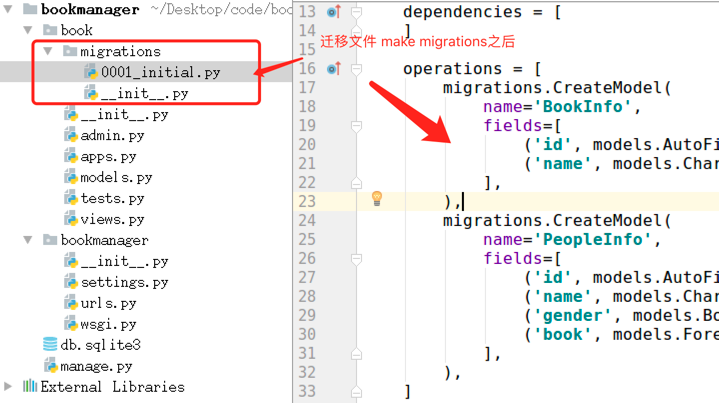Viewport: 719px width, 403px height.
Task: Click the inner bookmanager folder icon
Action: tap(50, 239)
